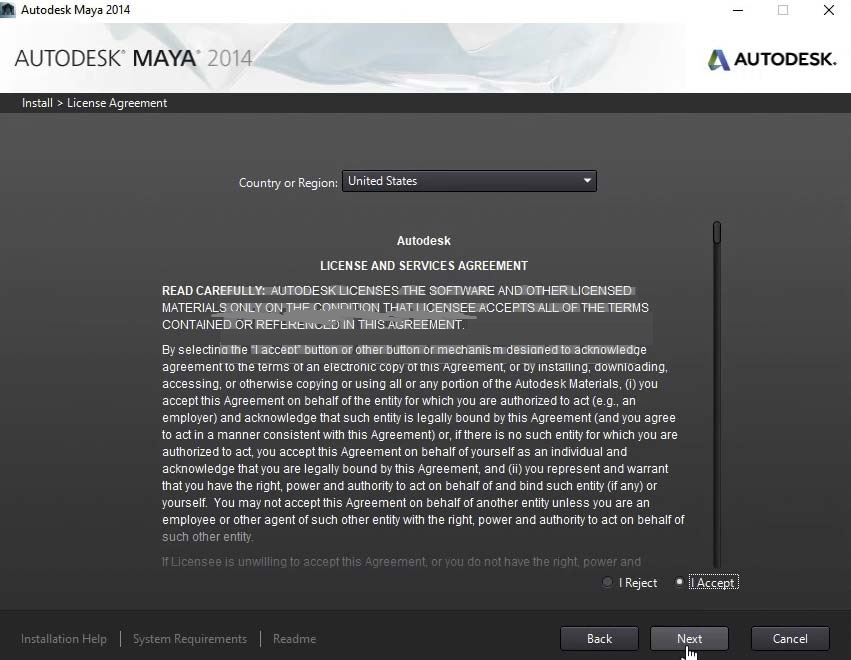
Task: Maximize the installer window
Action: 783,10
